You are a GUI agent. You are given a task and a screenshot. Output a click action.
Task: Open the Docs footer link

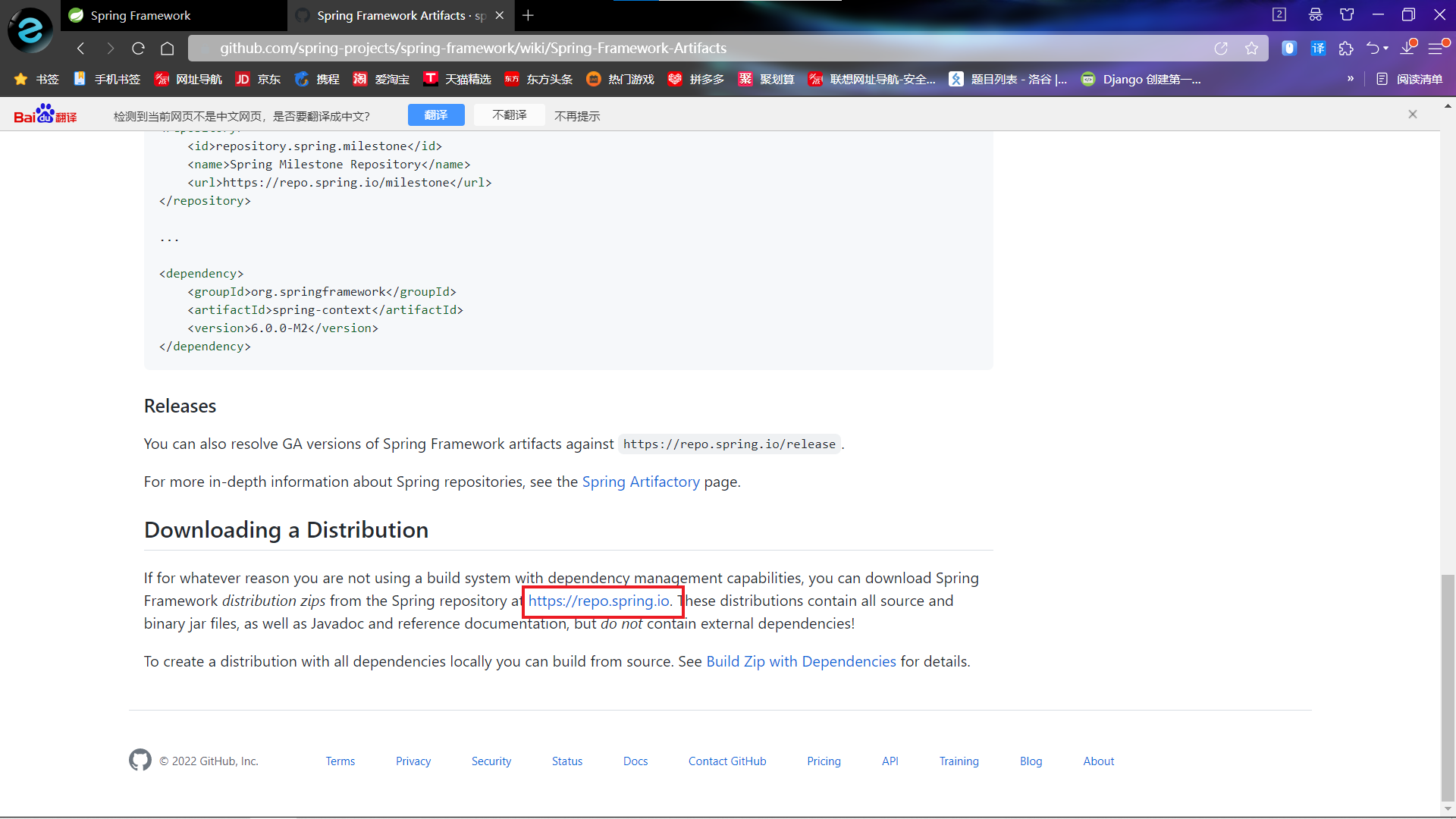tap(635, 761)
